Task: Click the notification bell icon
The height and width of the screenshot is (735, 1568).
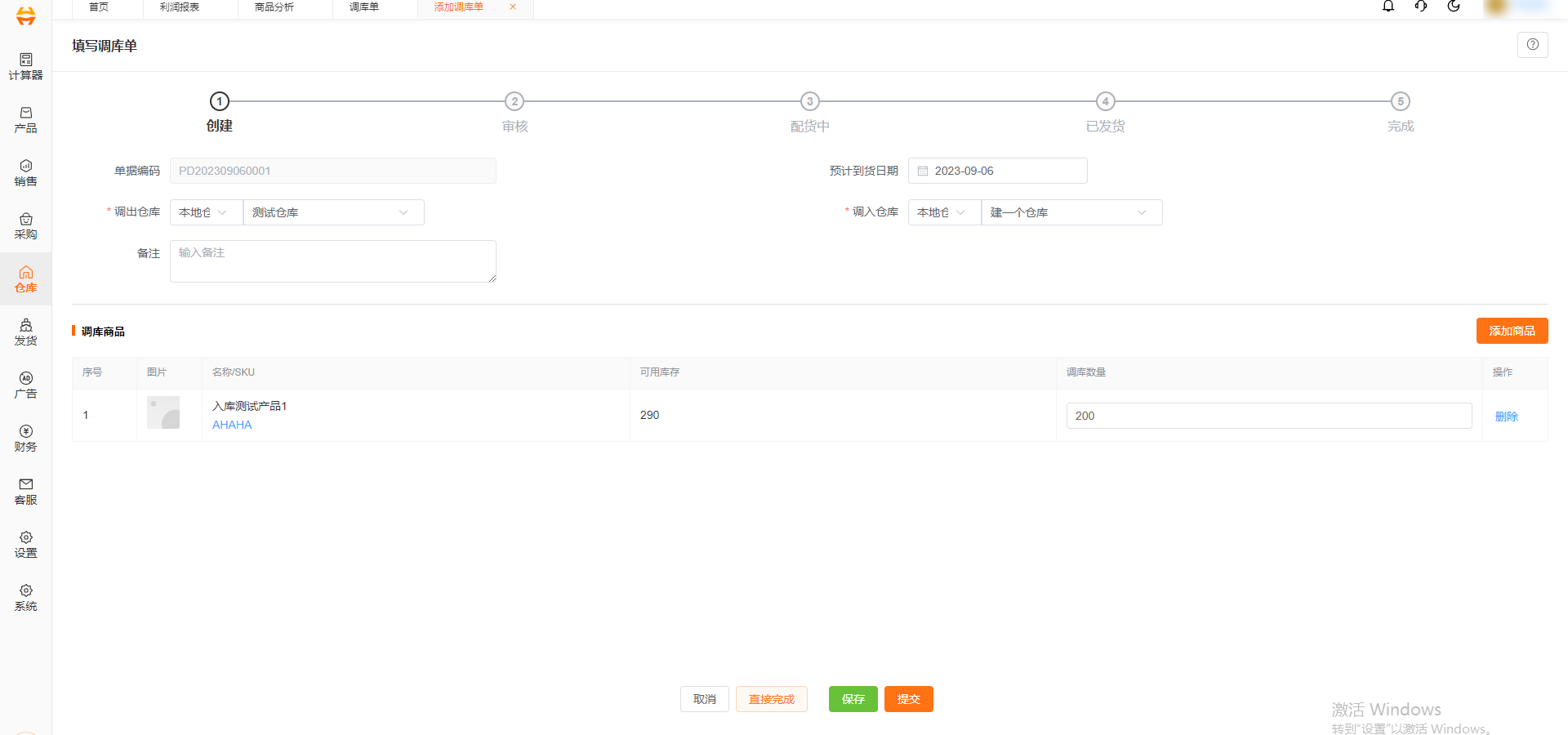Action: tap(1388, 7)
